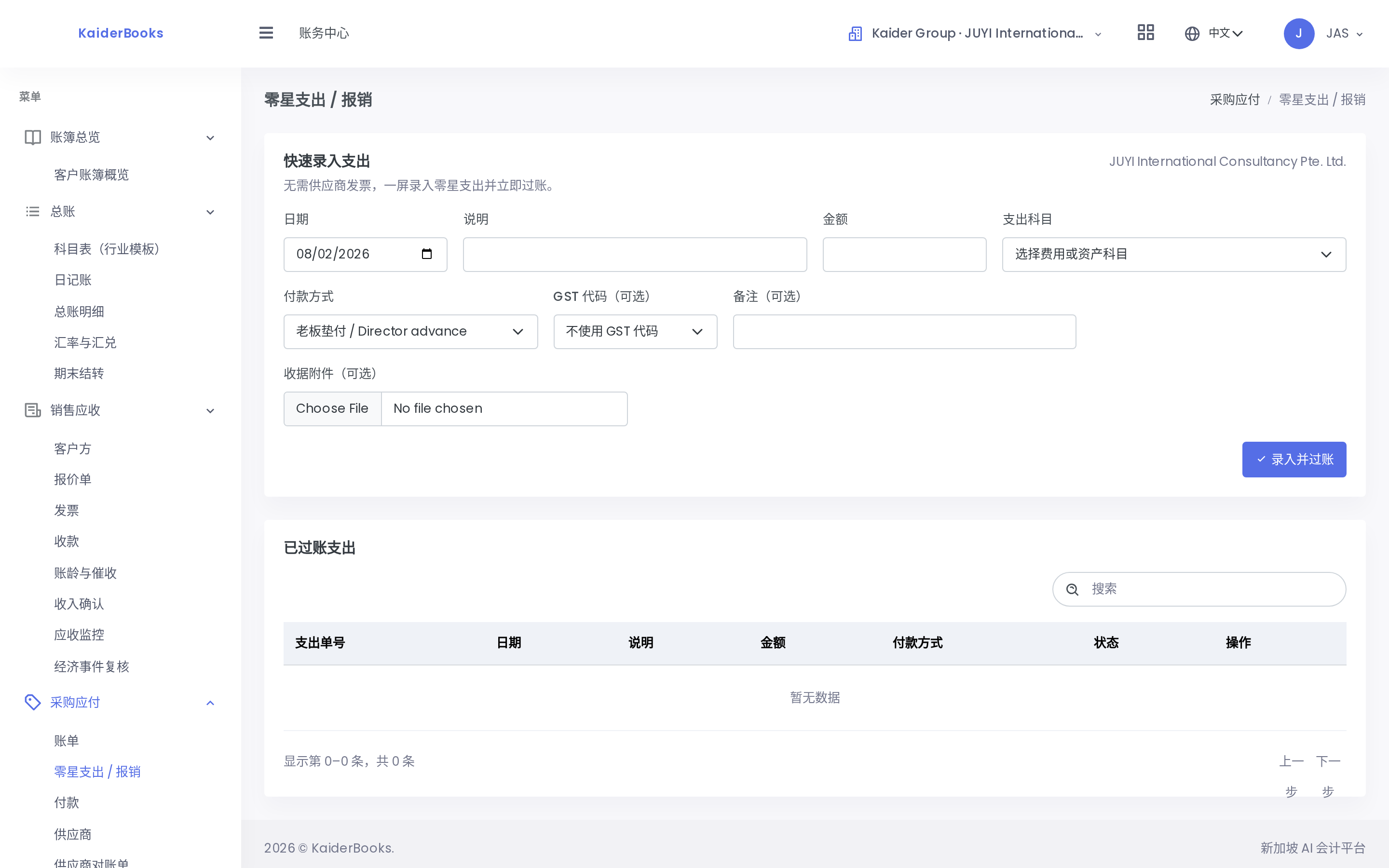Screen dimensions: 1389x868
Task: Click the 账簿总览 book icon
Action: (33, 137)
